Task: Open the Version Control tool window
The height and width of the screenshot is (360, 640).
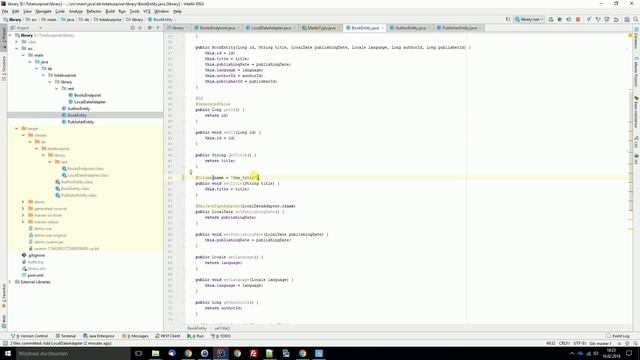Action: 29,336
